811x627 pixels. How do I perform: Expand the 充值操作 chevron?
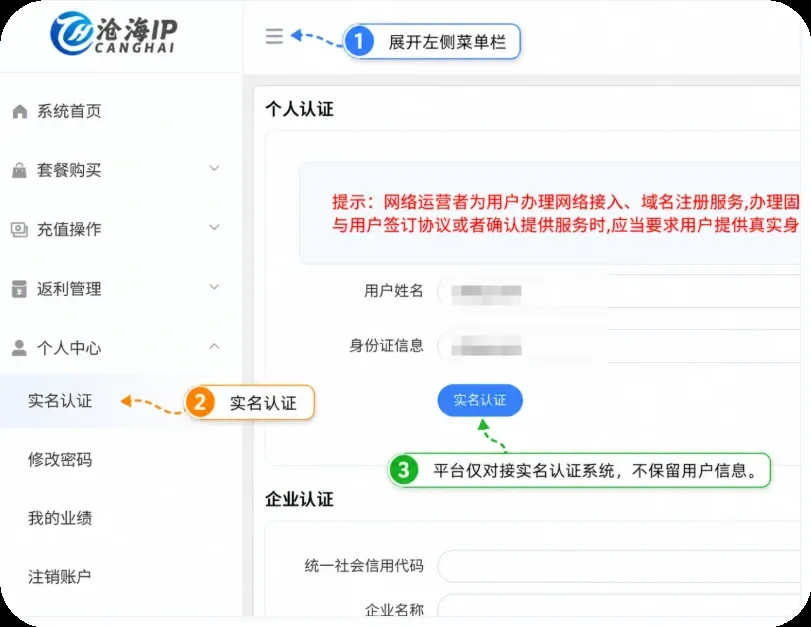[214, 227]
